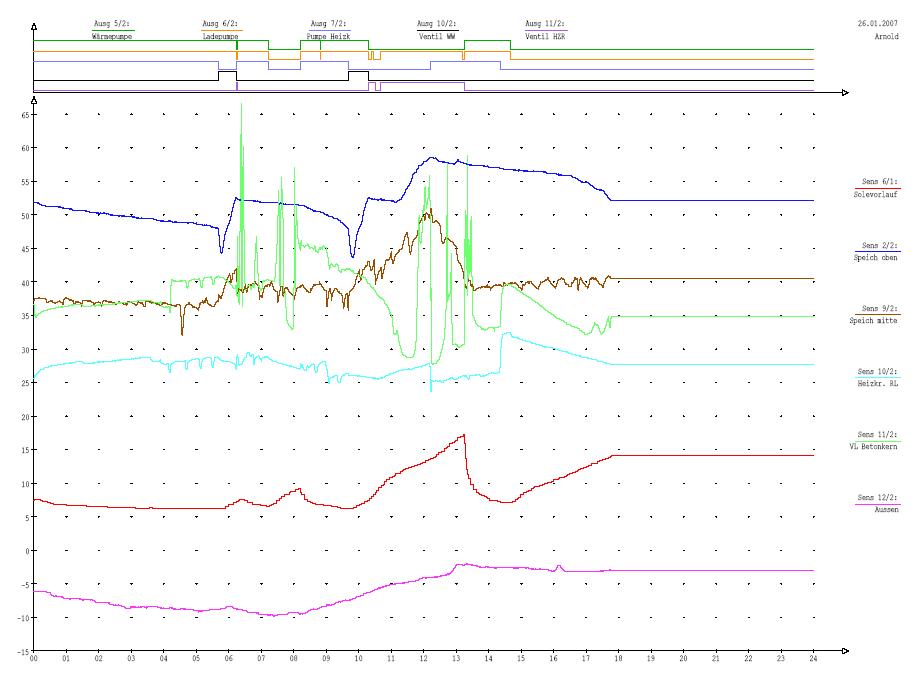Click the 65 value on the temperature axis
Viewport: 924px width, 688px height.
[25, 115]
